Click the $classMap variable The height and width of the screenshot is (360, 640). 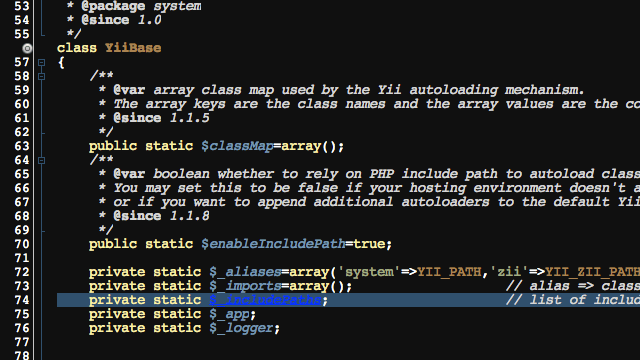click(x=237, y=146)
